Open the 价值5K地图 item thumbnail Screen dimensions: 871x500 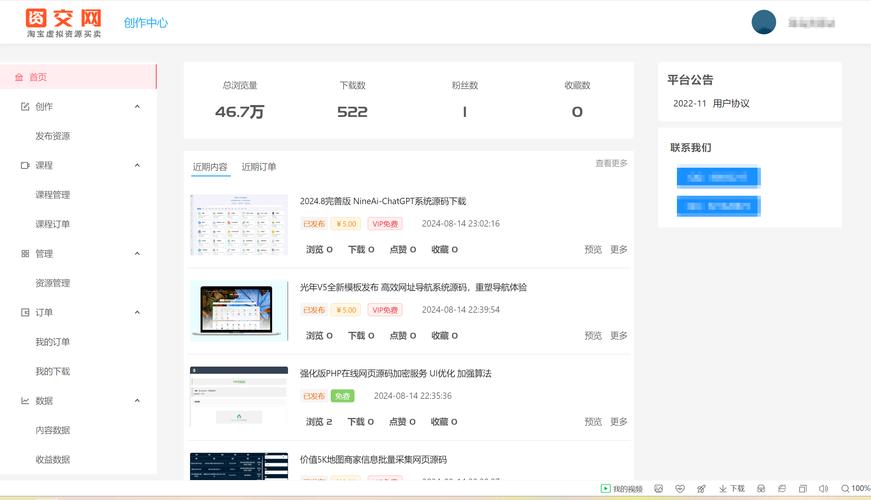pyautogui.click(x=239, y=466)
